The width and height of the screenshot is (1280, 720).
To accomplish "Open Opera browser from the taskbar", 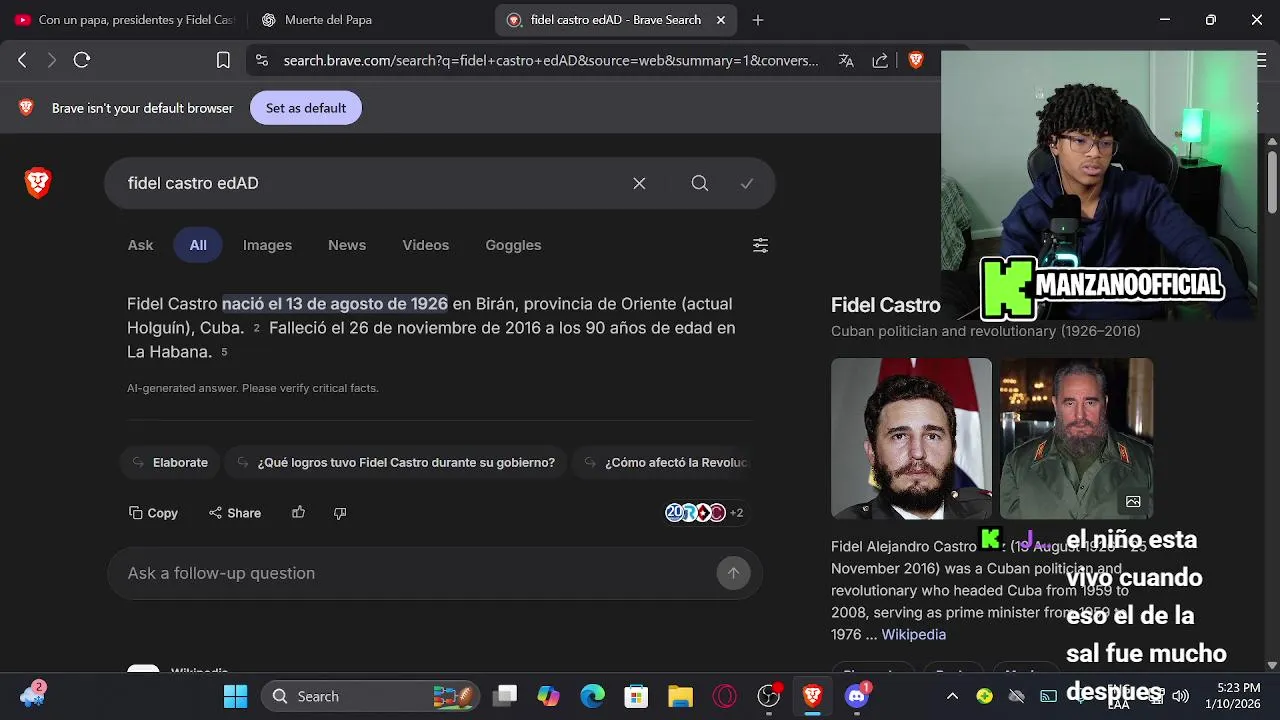I will [x=724, y=696].
